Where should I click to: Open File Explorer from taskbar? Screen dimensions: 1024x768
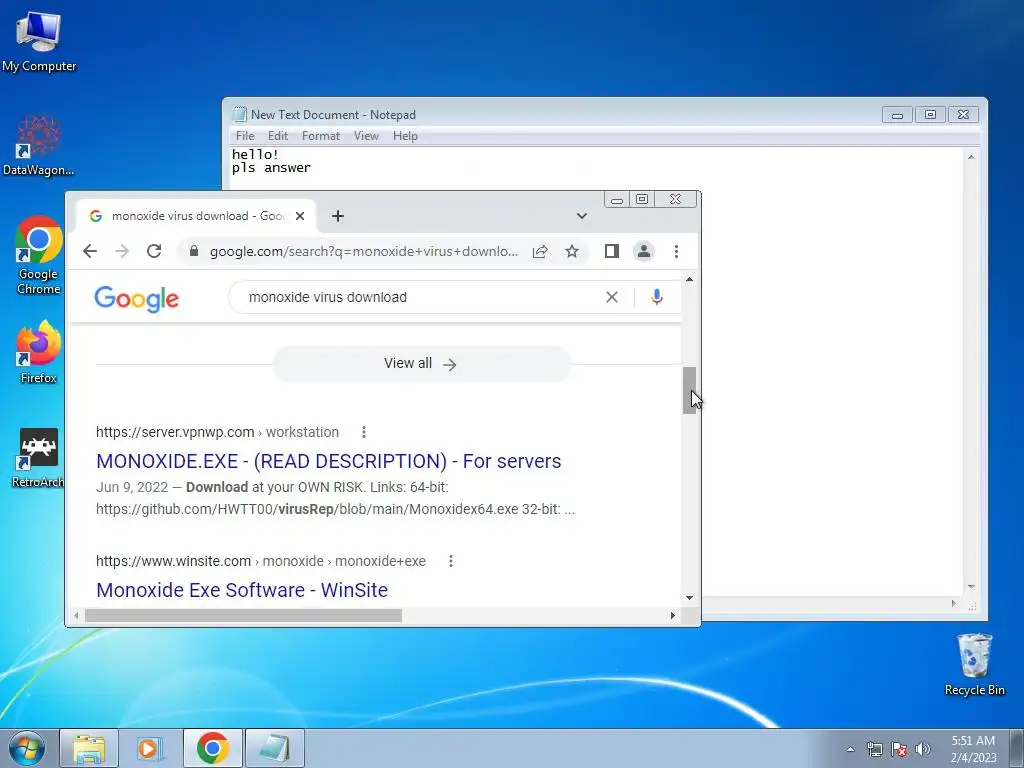click(89, 748)
